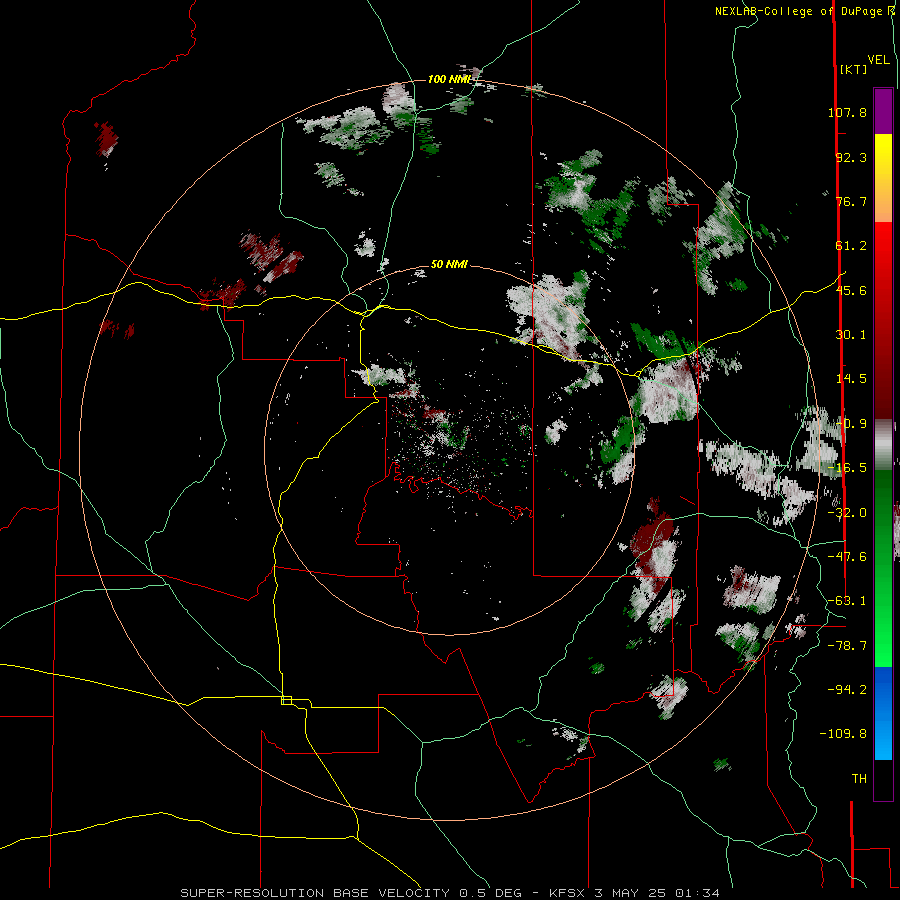Click the -16.5 velocity scale value

847,468
